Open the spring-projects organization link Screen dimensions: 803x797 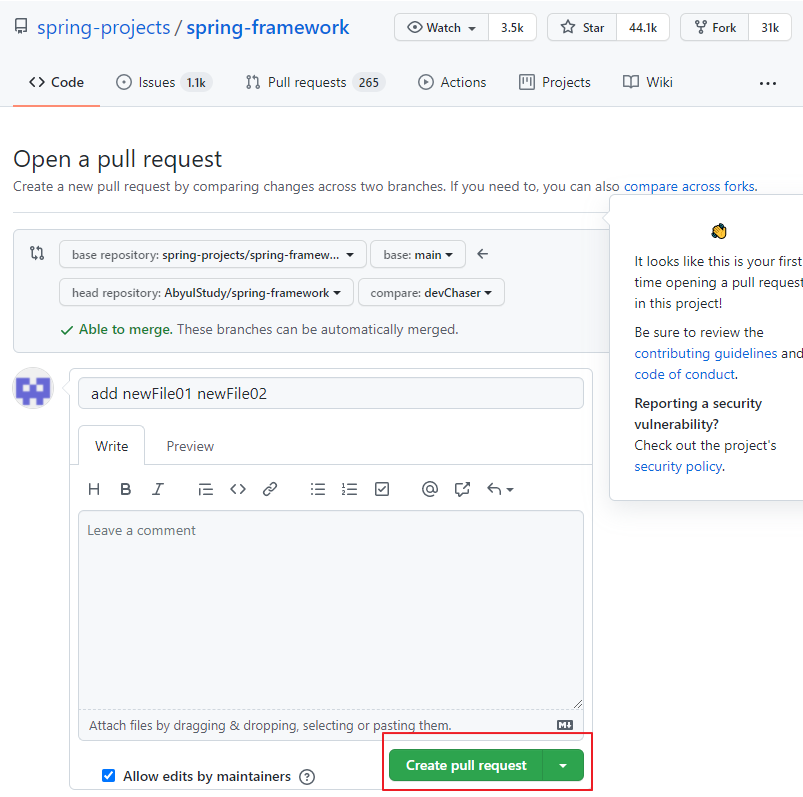pyautogui.click(x=103, y=27)
